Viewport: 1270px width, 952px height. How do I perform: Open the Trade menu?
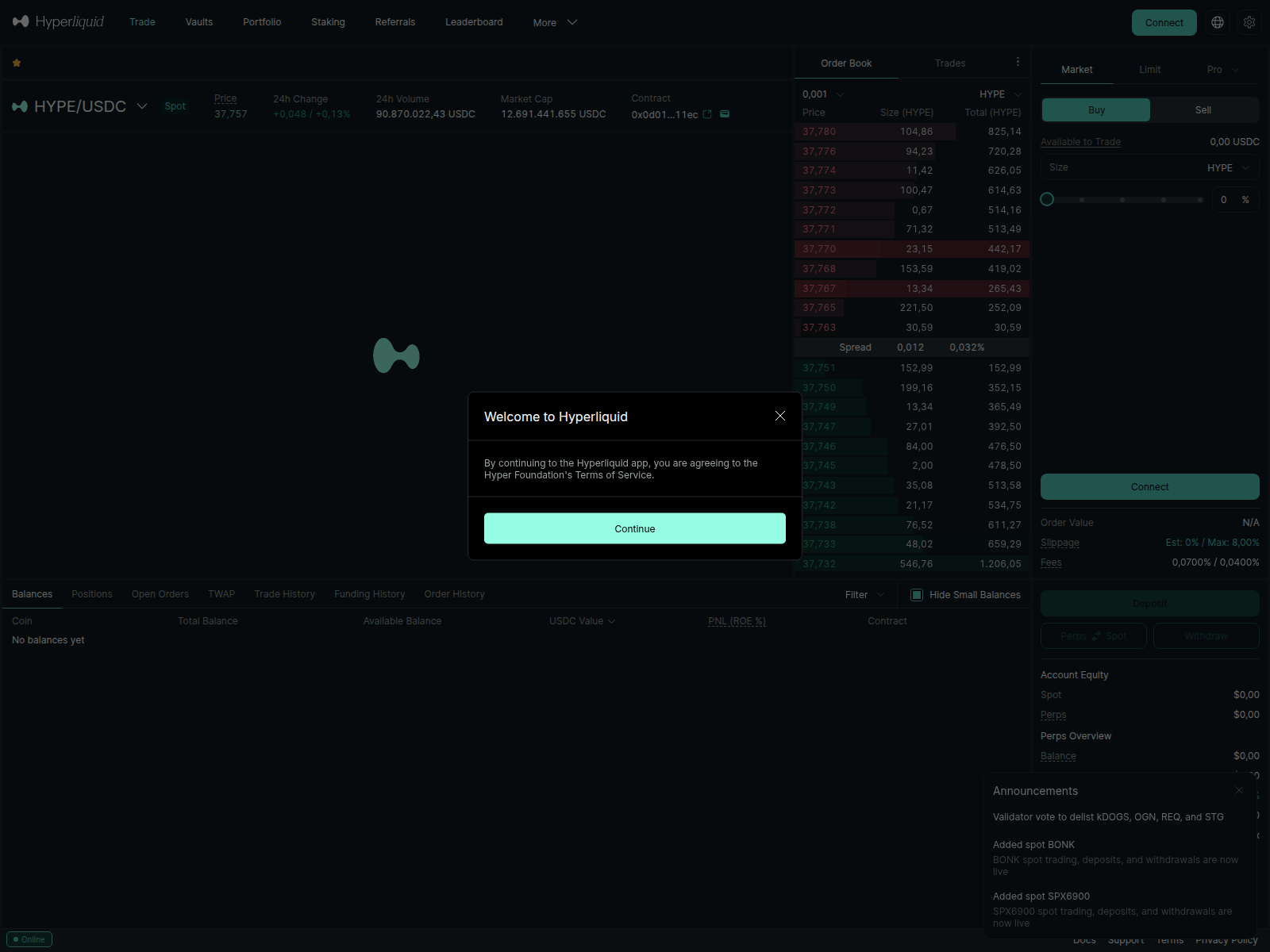[142, 22]
